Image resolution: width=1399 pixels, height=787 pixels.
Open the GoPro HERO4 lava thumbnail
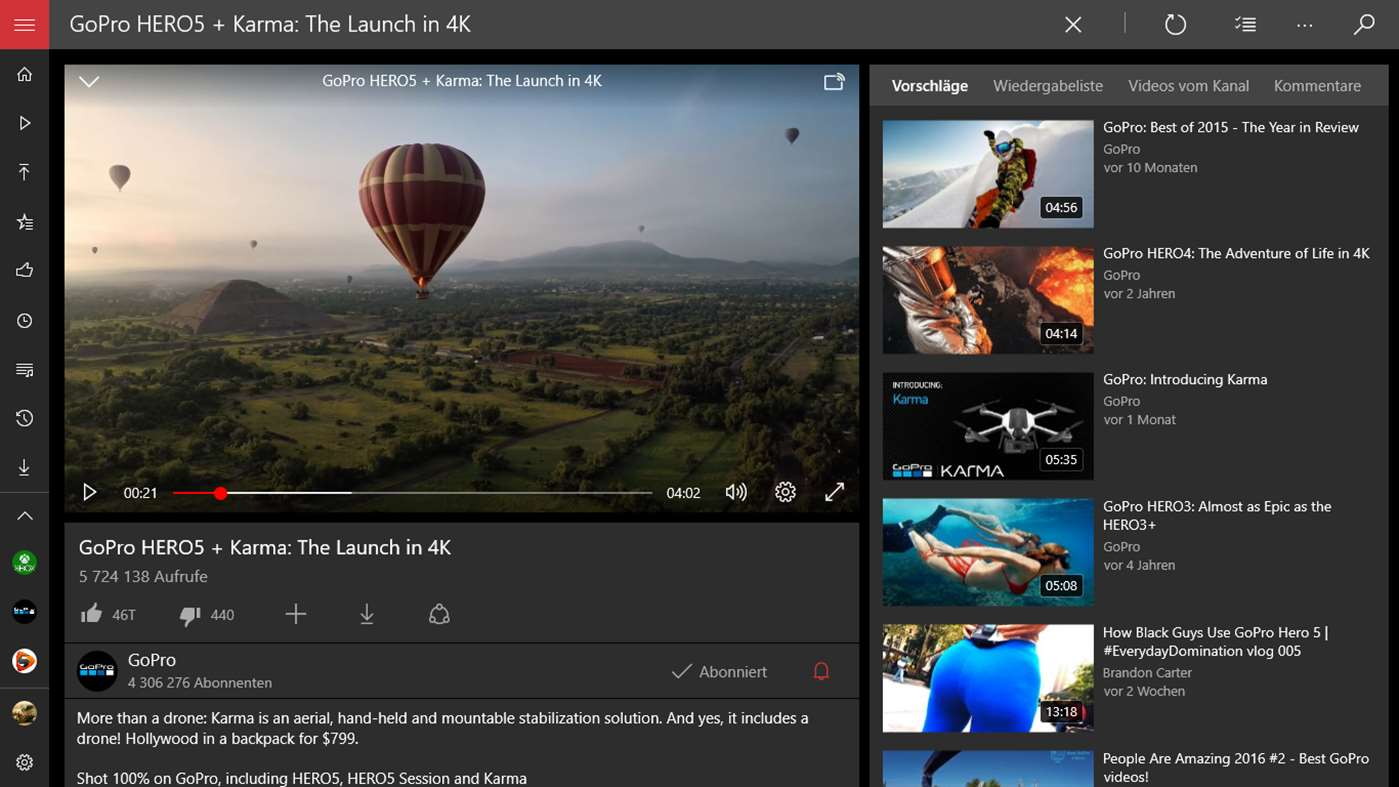click(988, 300)
